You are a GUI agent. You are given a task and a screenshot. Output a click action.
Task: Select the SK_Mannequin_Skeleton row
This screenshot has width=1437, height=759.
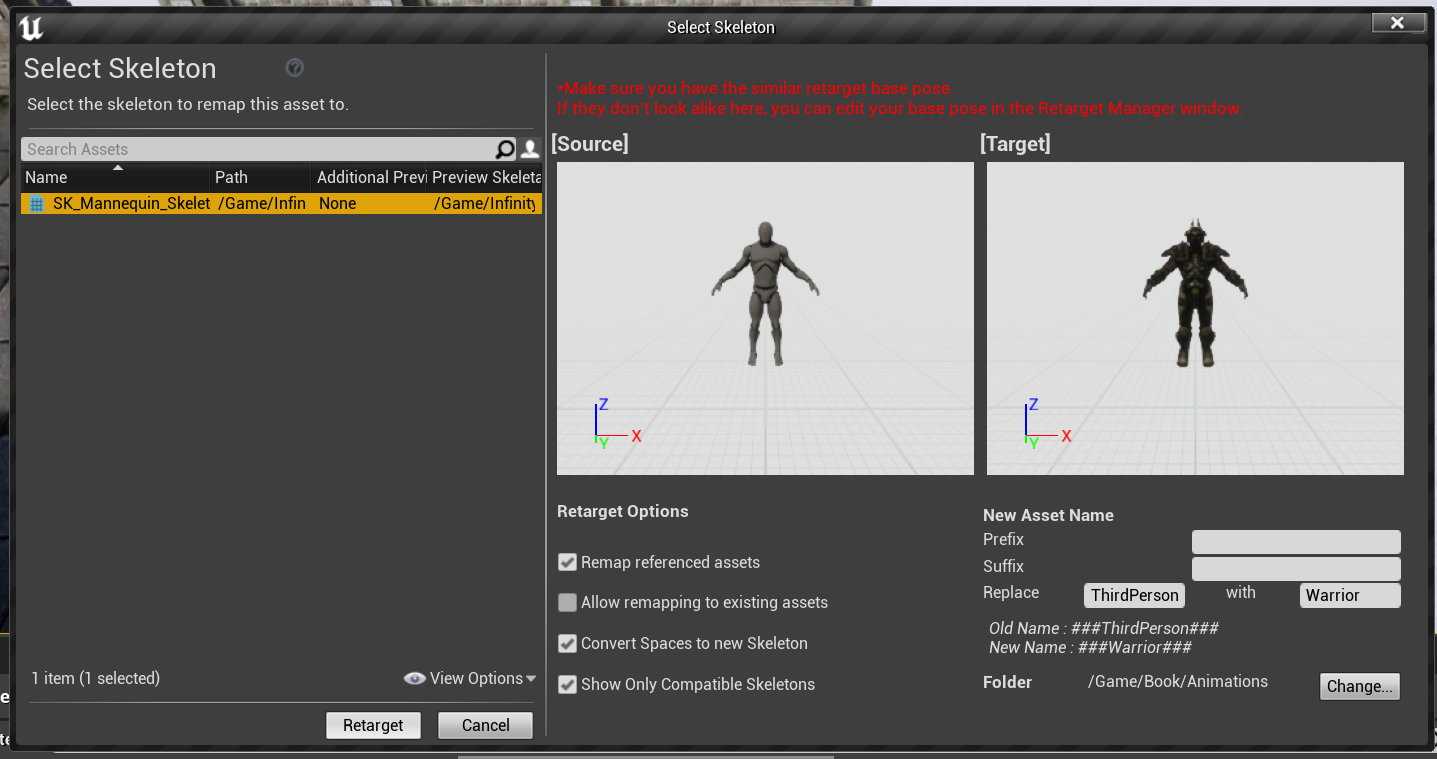(281, 203)
